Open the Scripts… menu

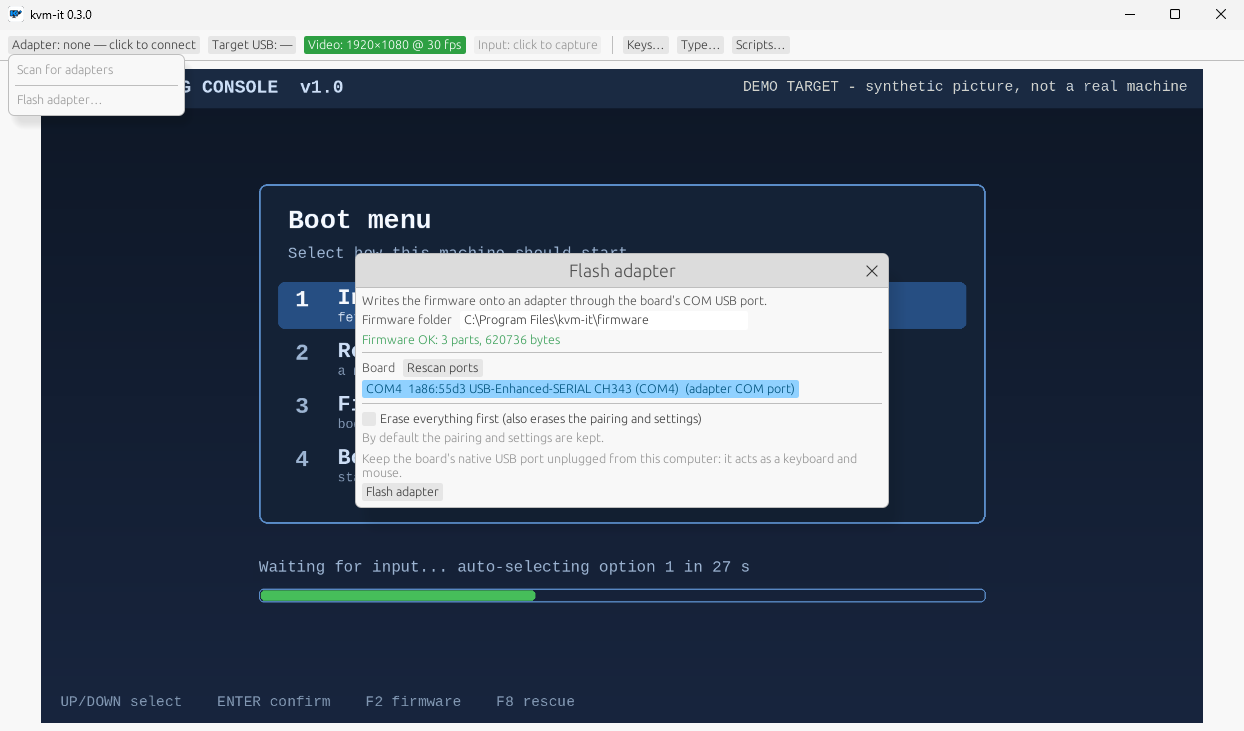pos(760,45)
